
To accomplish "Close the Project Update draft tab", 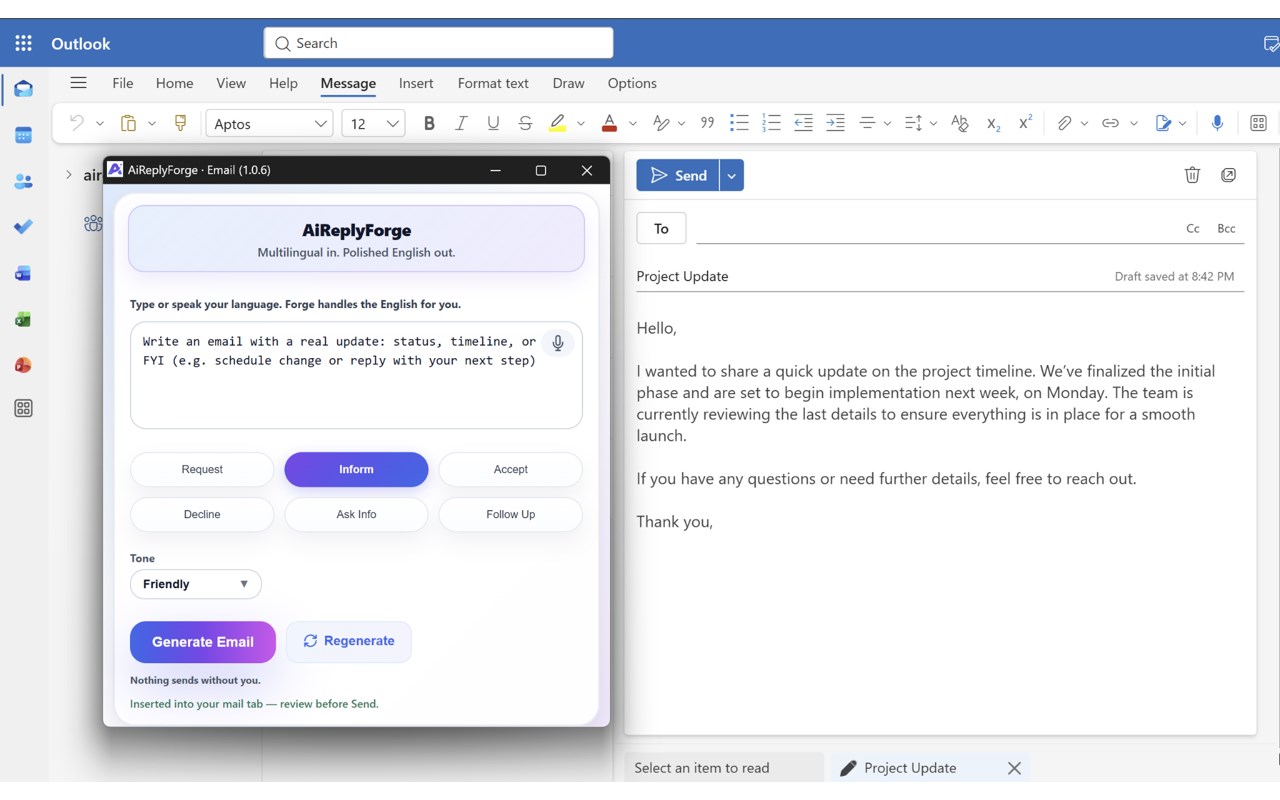I will [x=1014, y=768].
